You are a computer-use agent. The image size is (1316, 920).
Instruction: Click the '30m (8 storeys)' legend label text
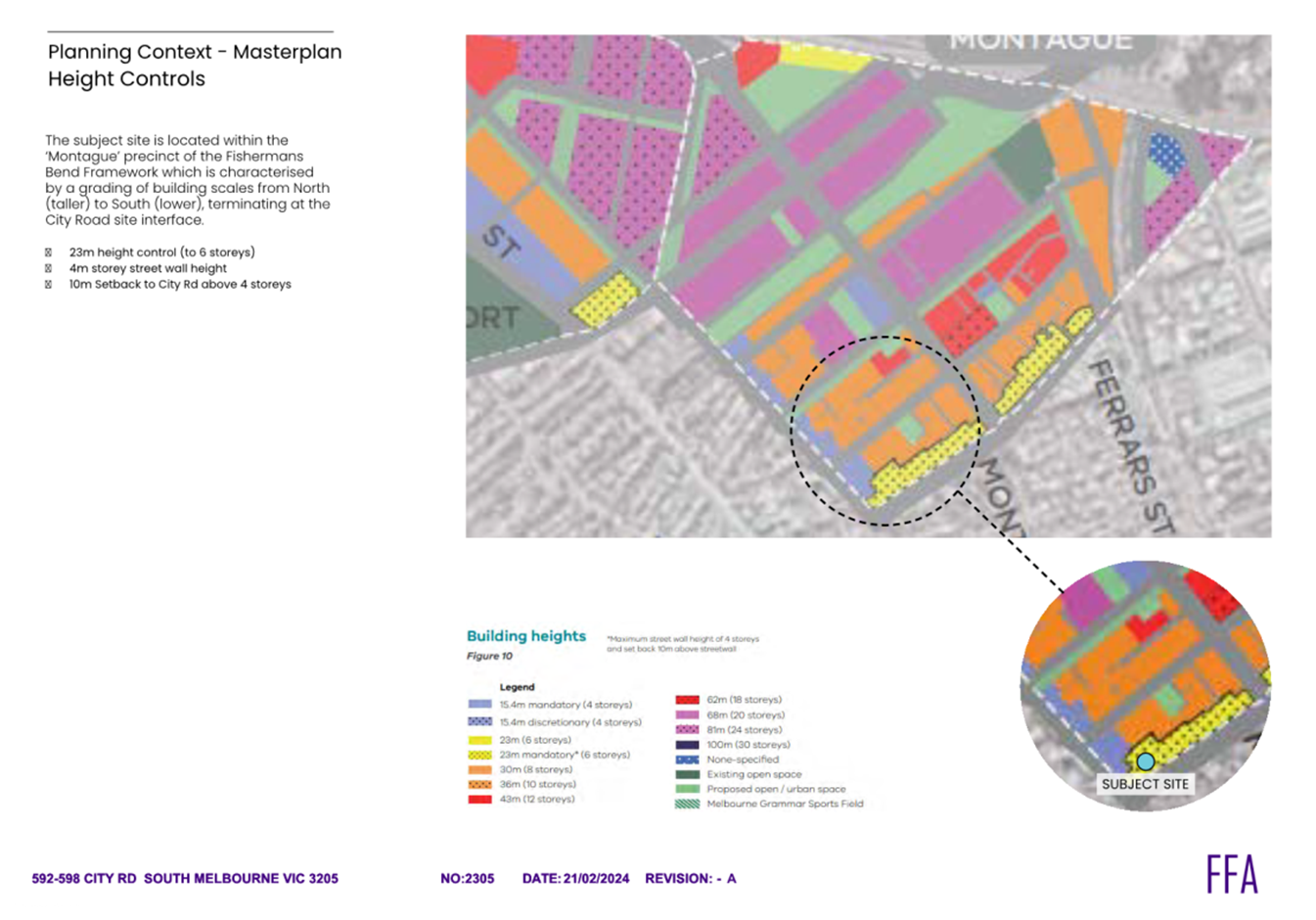point(536,769)
